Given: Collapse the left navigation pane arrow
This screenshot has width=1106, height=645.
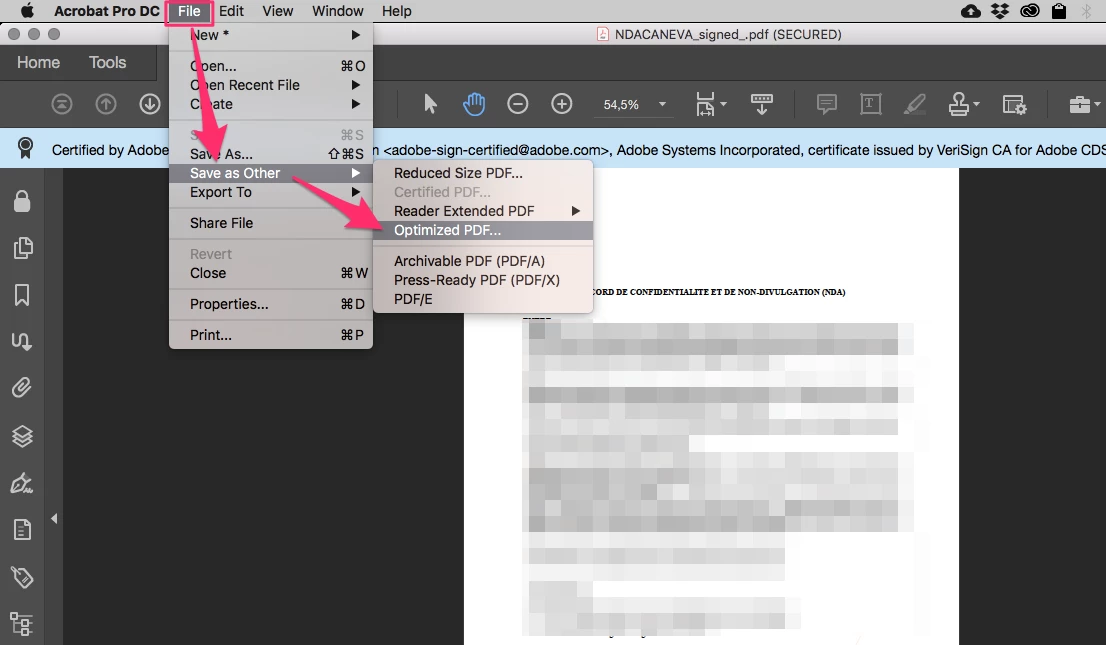Looking at the screenshot, I should click(x=54, y=519).
